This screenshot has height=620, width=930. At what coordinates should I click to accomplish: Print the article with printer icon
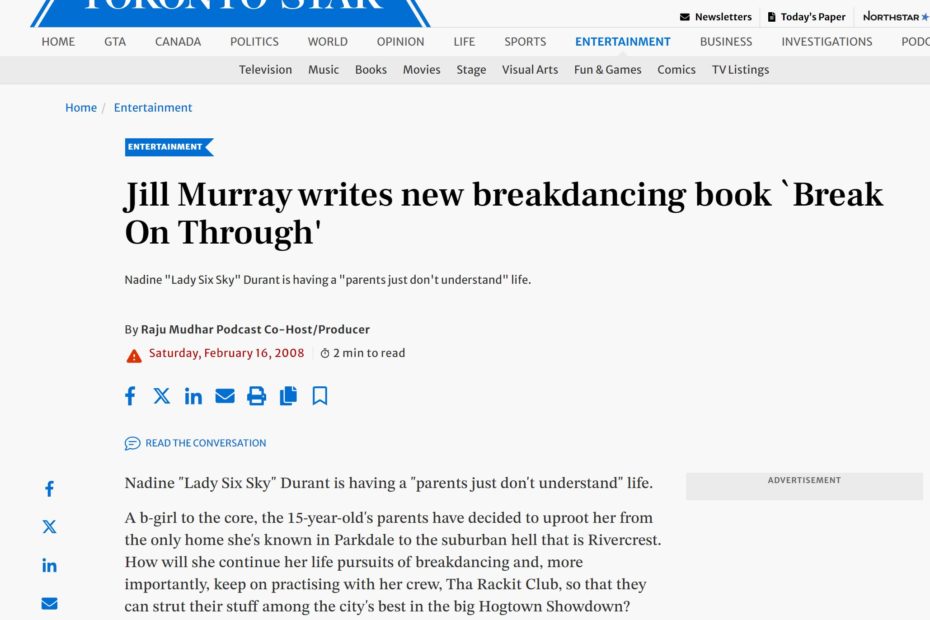(256, 396)
